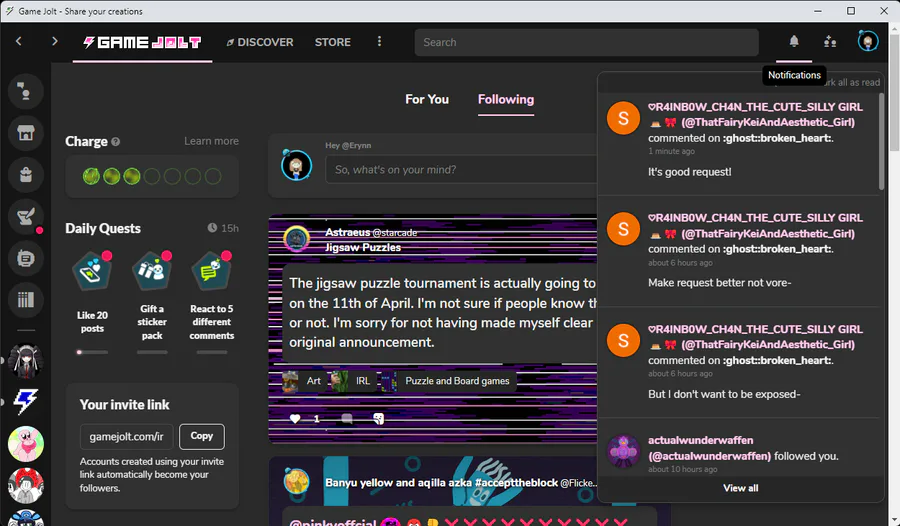
Task: Open comments on the jigsaw post
Action: (x=347, y=419)
